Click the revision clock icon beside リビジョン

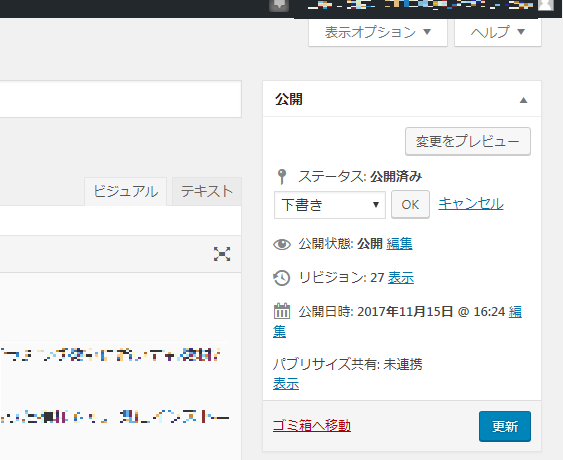[282, 278]
